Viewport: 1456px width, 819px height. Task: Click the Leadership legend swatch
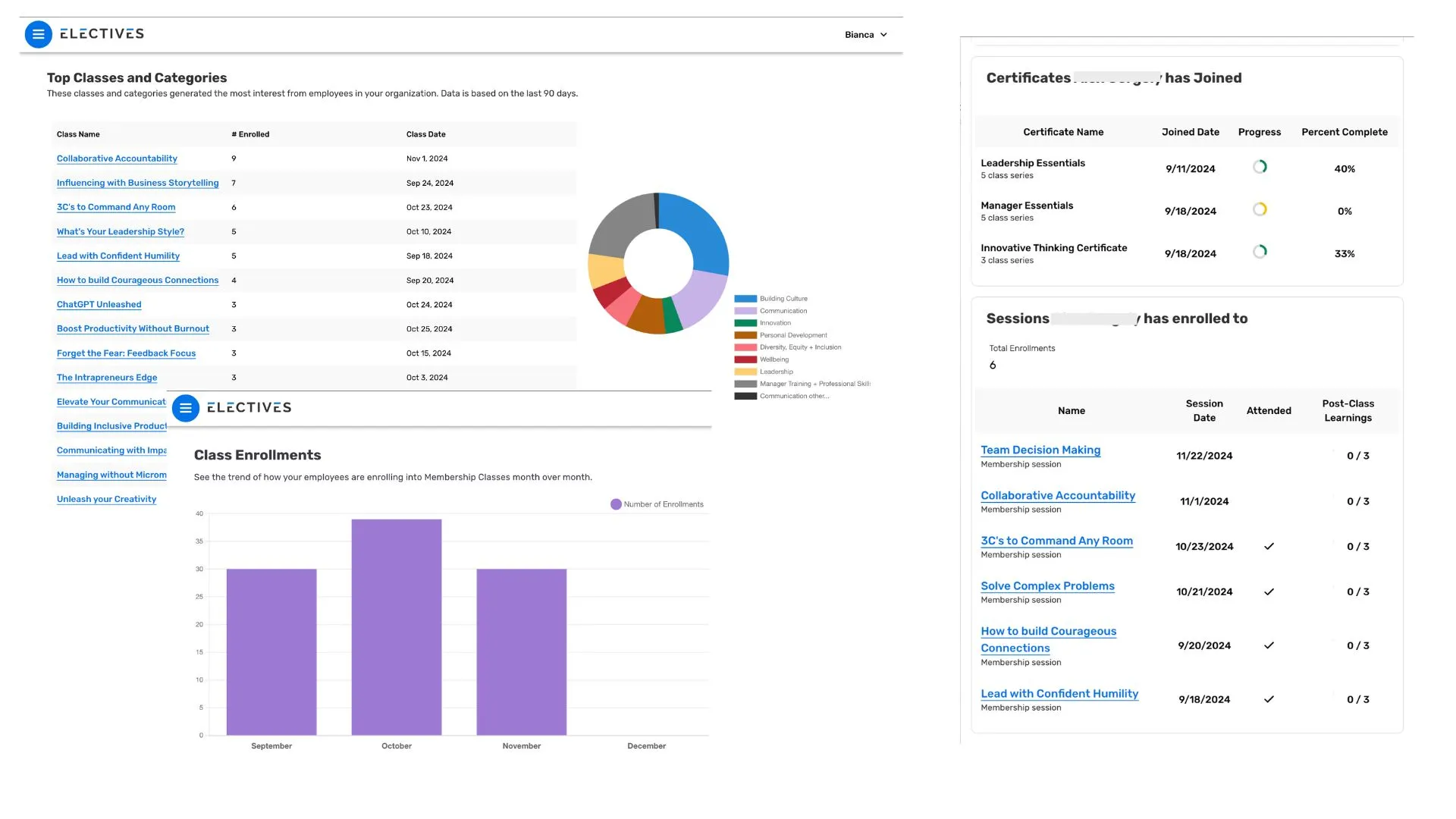tap(745, 372)
